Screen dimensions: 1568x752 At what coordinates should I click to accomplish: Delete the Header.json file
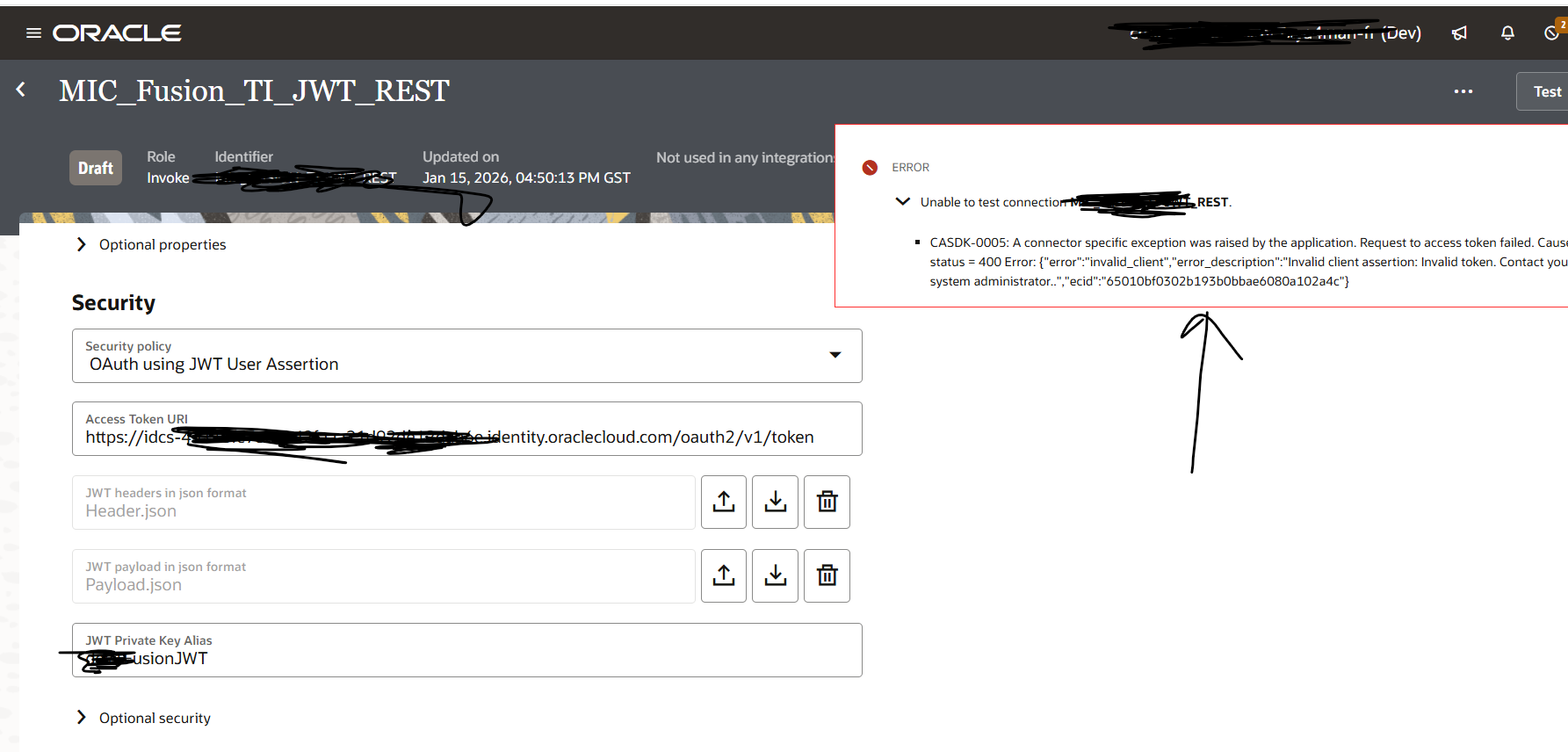point(827,502)
